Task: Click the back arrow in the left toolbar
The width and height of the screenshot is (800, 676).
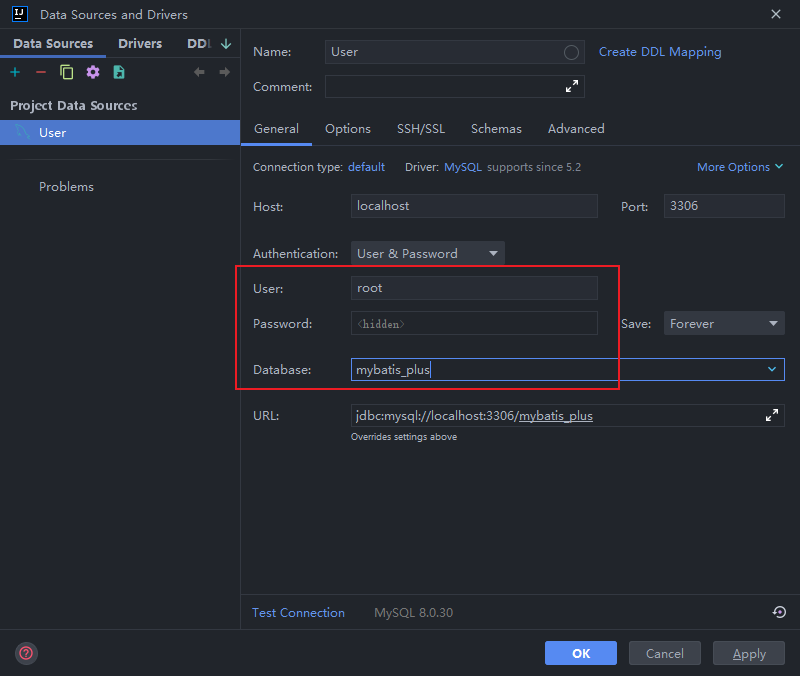Action: click(199, 72)
